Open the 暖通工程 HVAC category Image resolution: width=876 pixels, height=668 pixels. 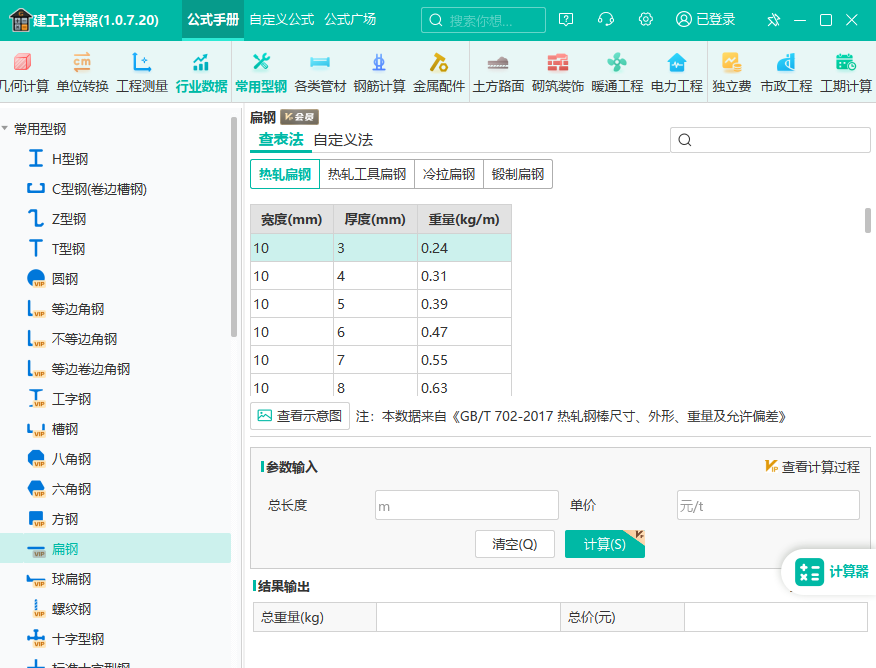(617, 73)
